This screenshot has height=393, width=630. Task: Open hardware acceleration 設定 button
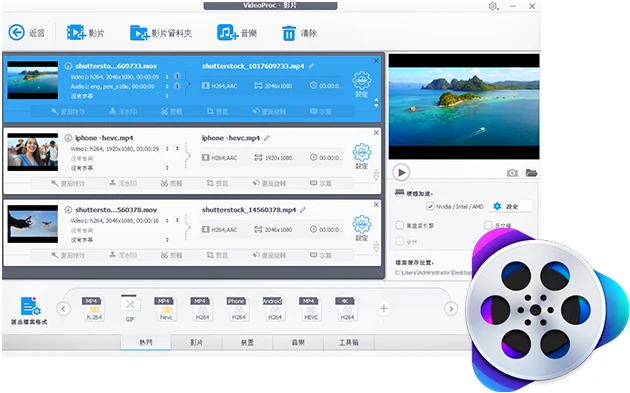pos(510,206)
